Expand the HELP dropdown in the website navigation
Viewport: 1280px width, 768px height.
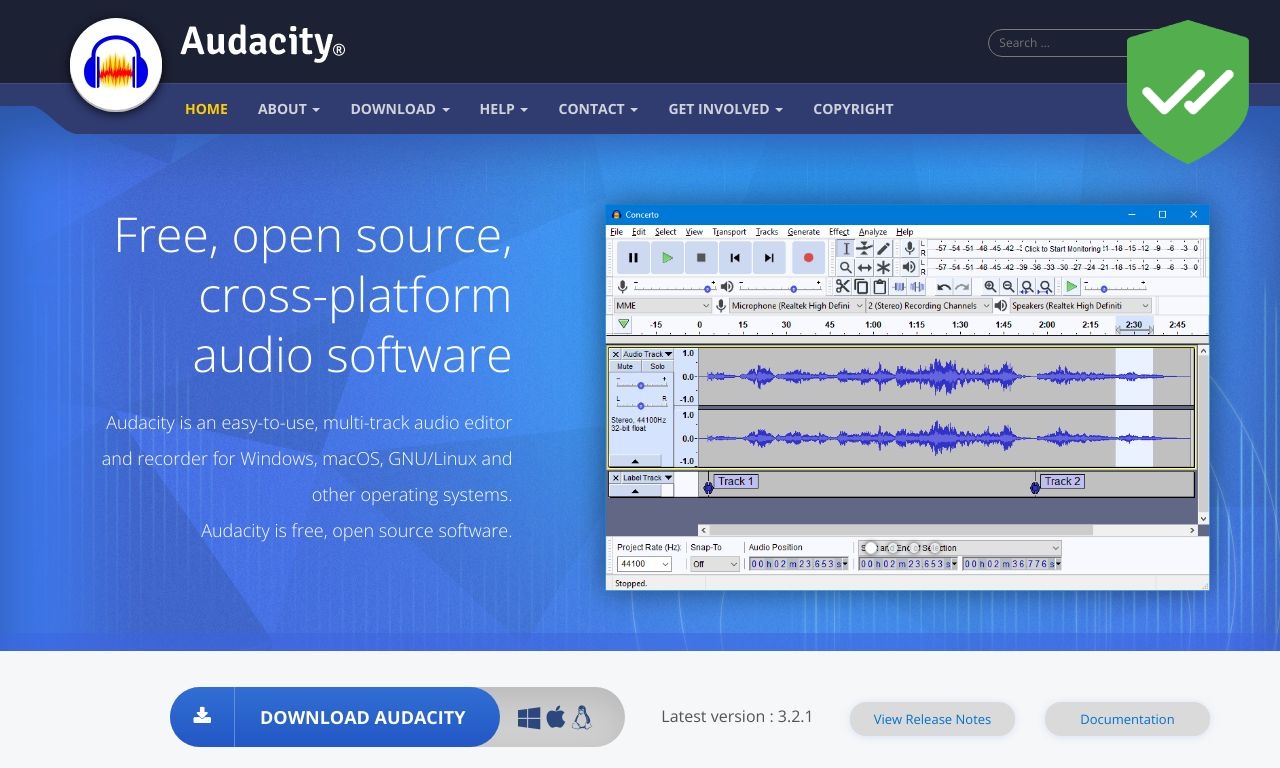(x=504, y=109)
